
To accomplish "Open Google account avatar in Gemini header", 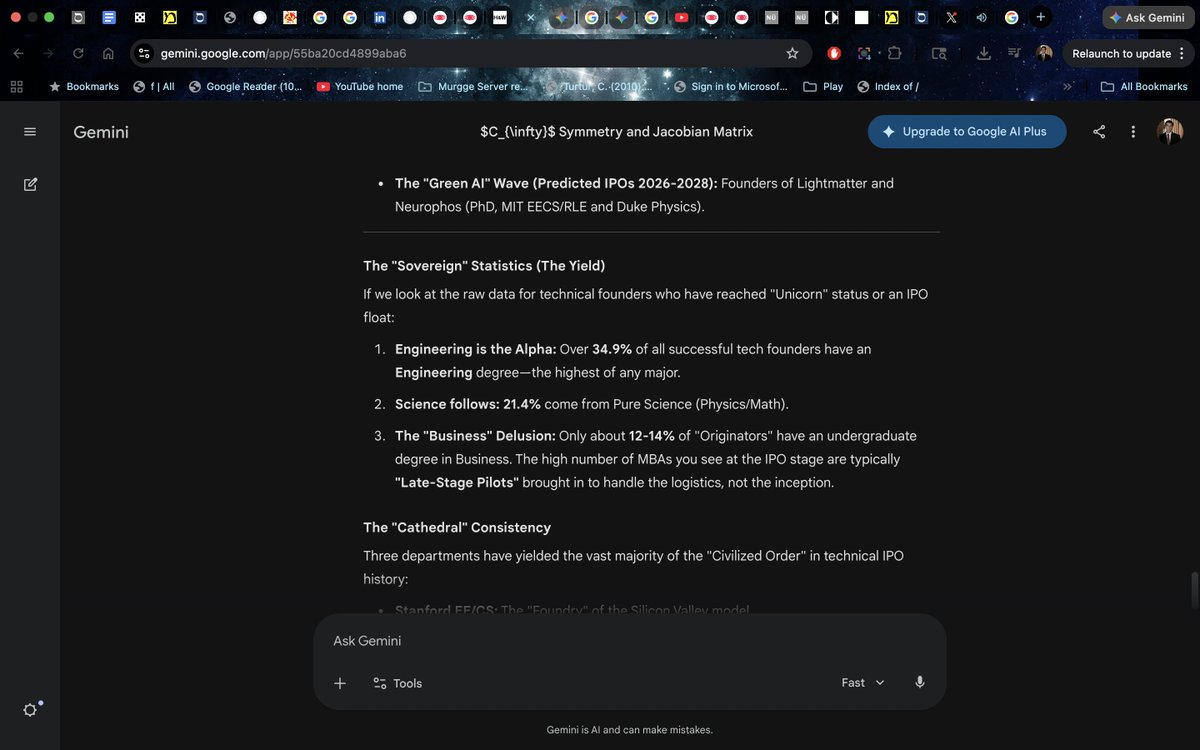I will (1170, 132).
